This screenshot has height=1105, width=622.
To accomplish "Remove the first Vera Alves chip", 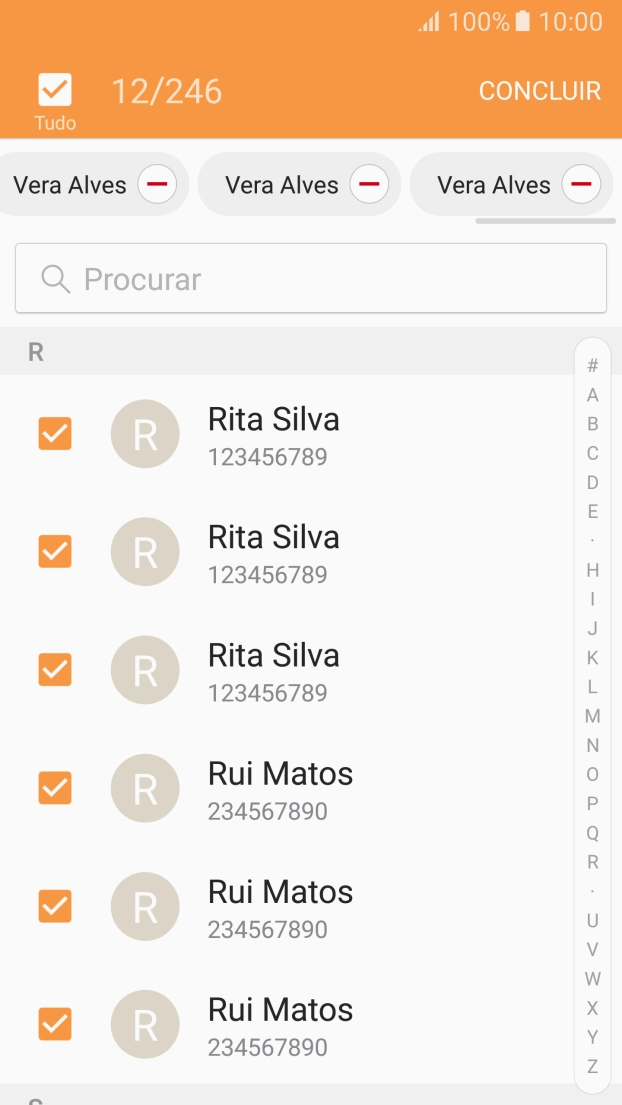I will [x=156, y=184].
